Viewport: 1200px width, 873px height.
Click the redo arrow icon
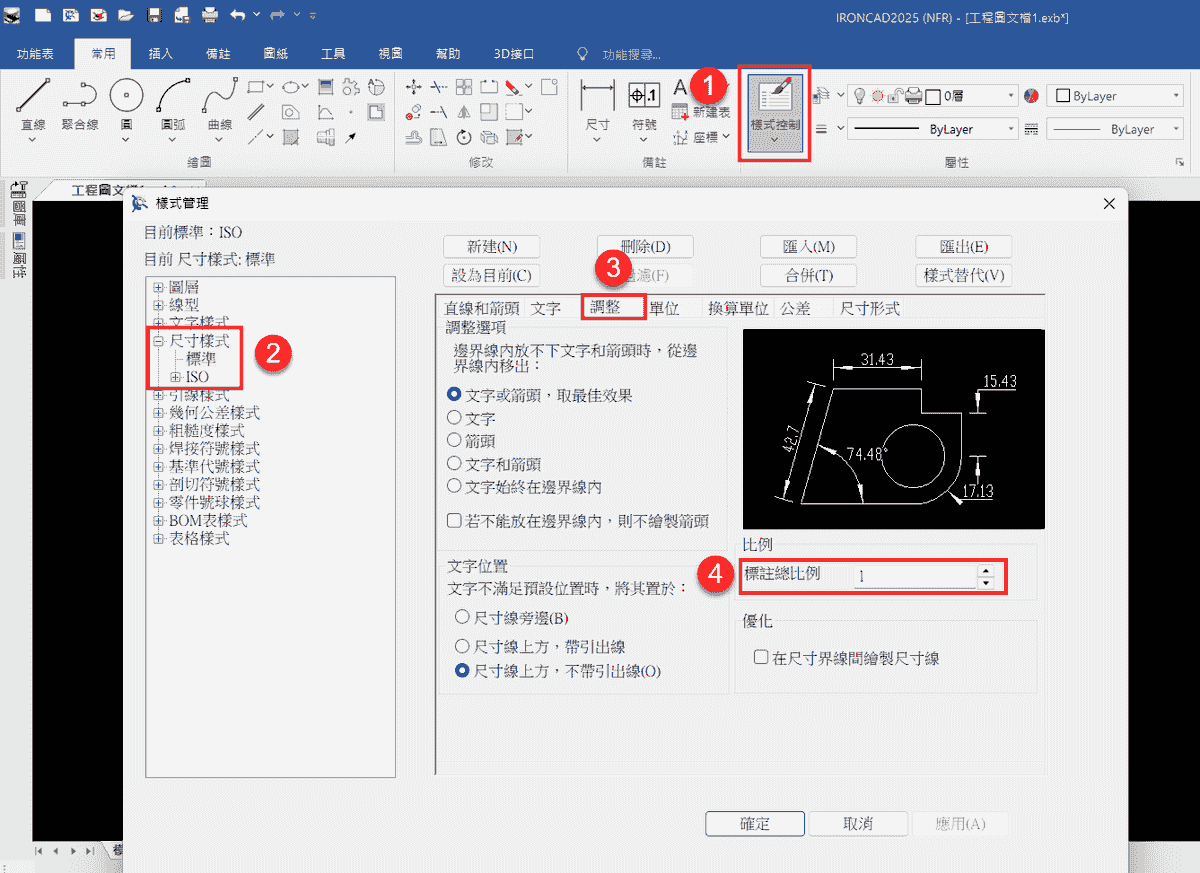(277, 15)
